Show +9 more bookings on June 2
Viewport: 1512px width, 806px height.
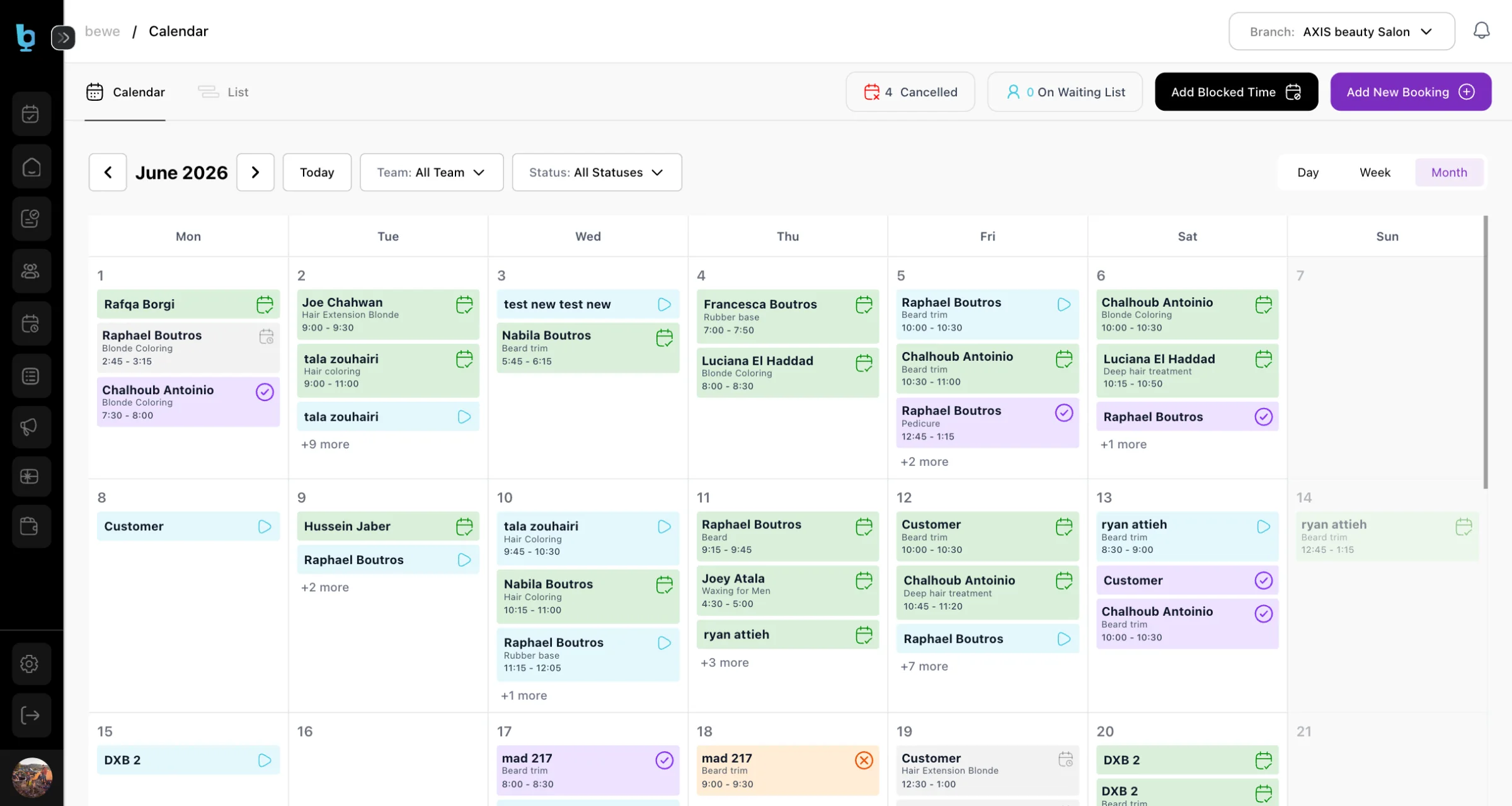pyautogui.click(x=325, y=444)
